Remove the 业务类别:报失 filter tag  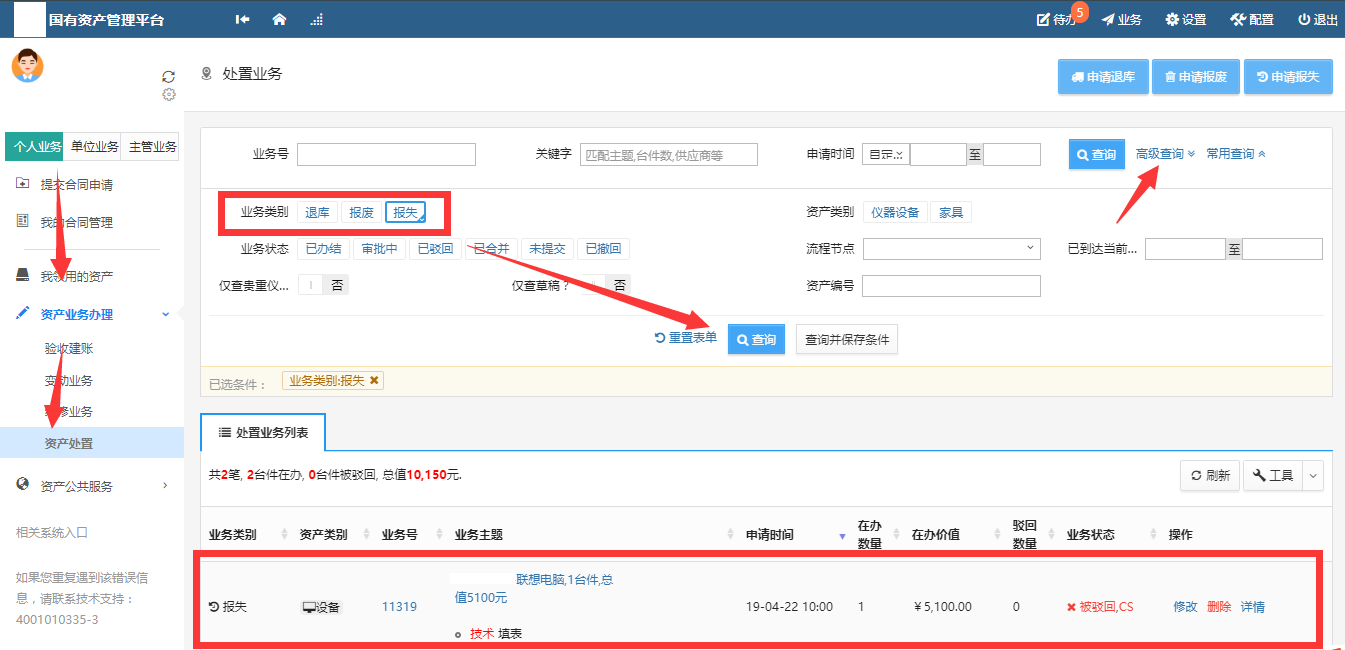[x=374, y=380]
